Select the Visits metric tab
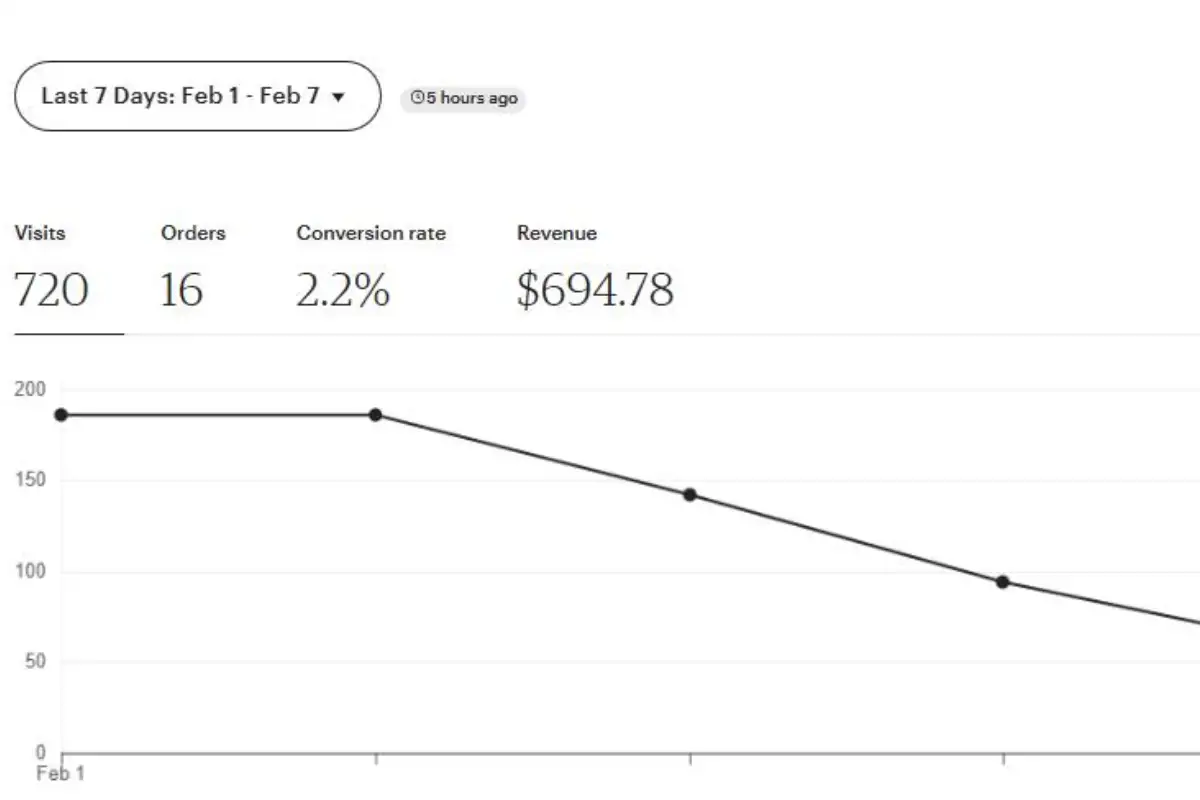1200x800 pixels. click(x=40, y=233)
